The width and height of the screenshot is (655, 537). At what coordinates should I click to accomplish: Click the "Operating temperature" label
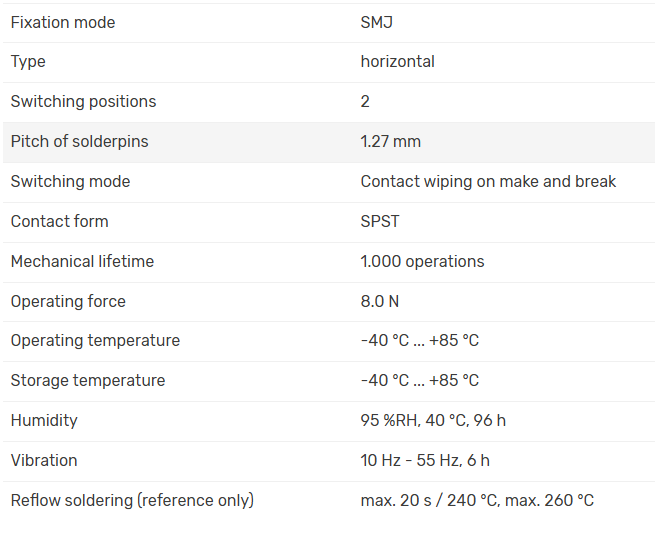click(95, 340)
